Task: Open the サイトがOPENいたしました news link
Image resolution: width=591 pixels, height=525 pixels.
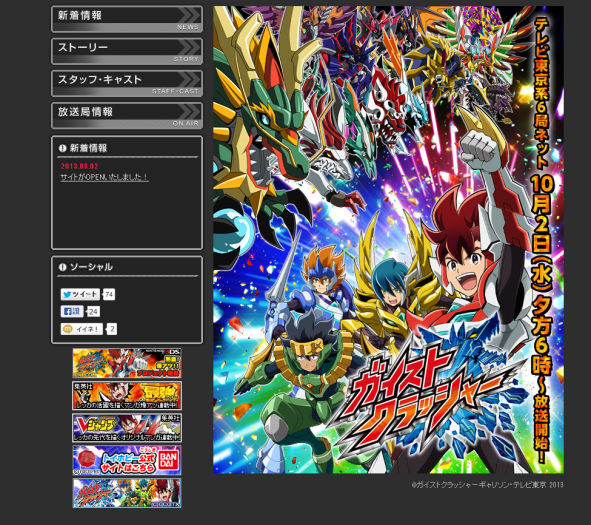Action: coord(104,177)
